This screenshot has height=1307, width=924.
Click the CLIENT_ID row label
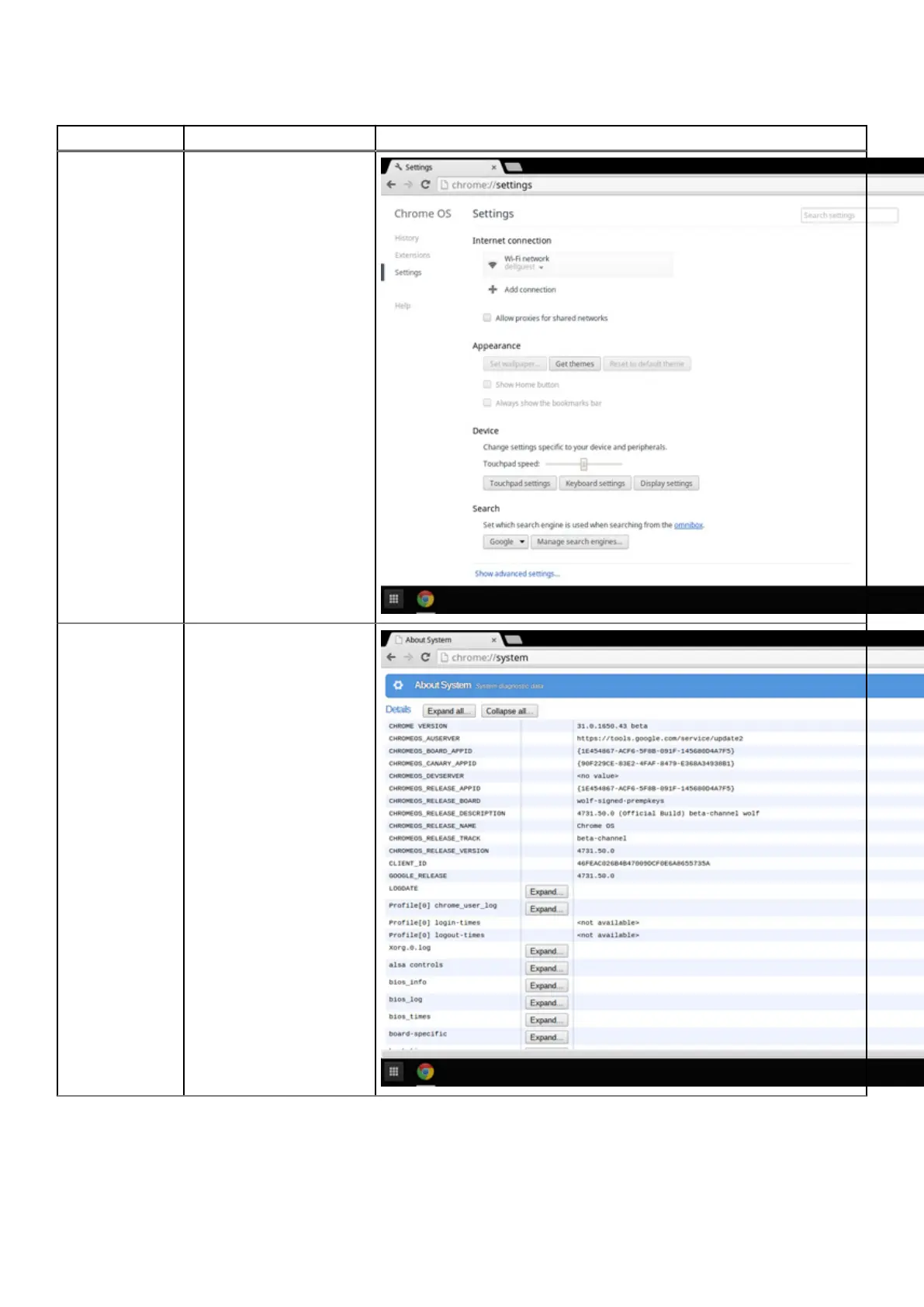(408, 863)
